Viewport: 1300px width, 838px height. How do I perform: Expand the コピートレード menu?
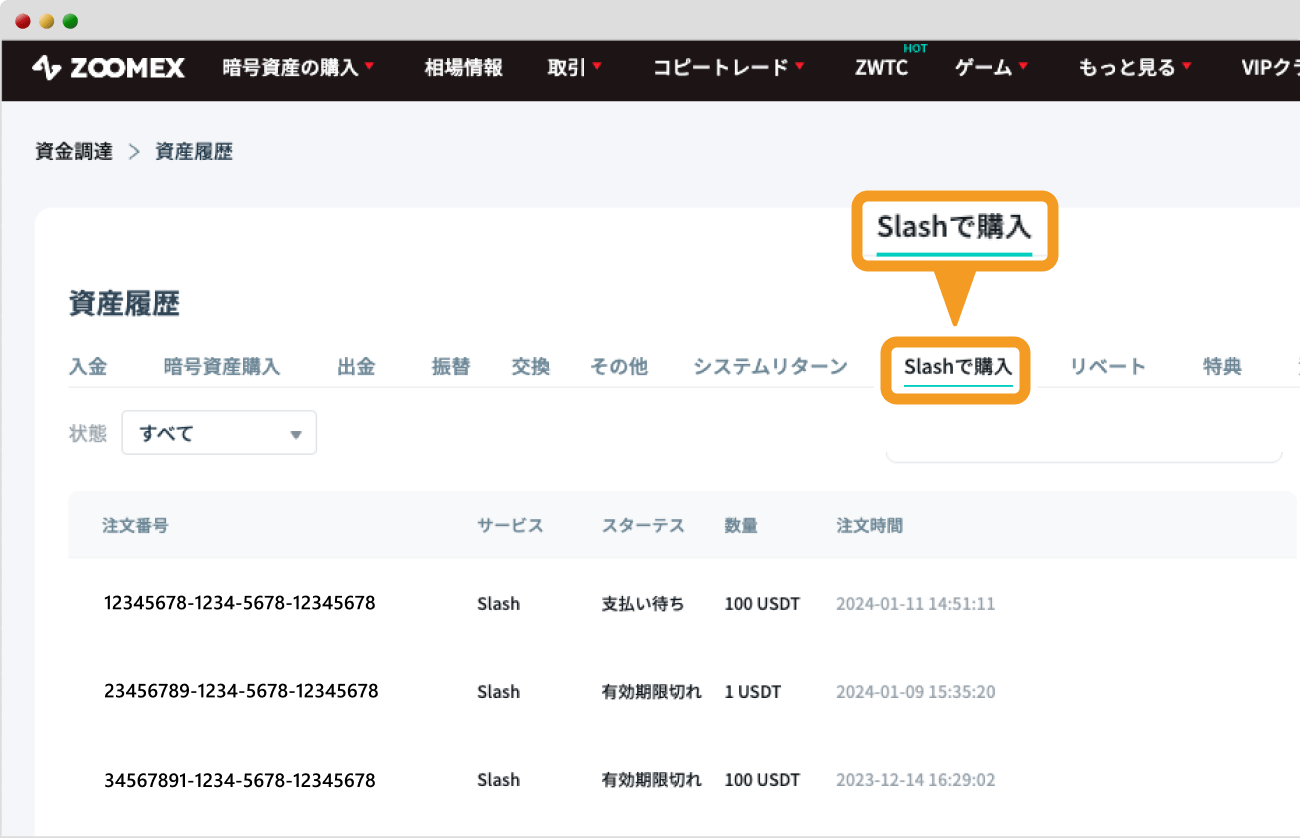pyautogui.click(x=729, y=68)
